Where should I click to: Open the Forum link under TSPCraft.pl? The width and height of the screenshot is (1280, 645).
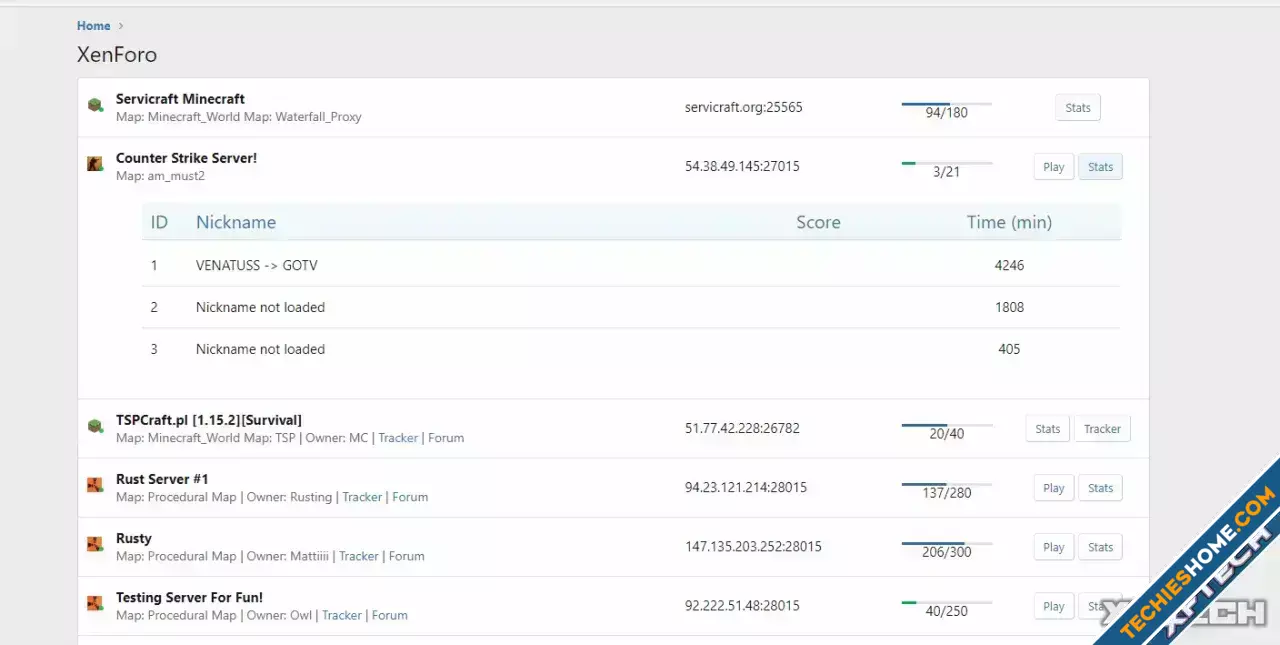(446, 438)
